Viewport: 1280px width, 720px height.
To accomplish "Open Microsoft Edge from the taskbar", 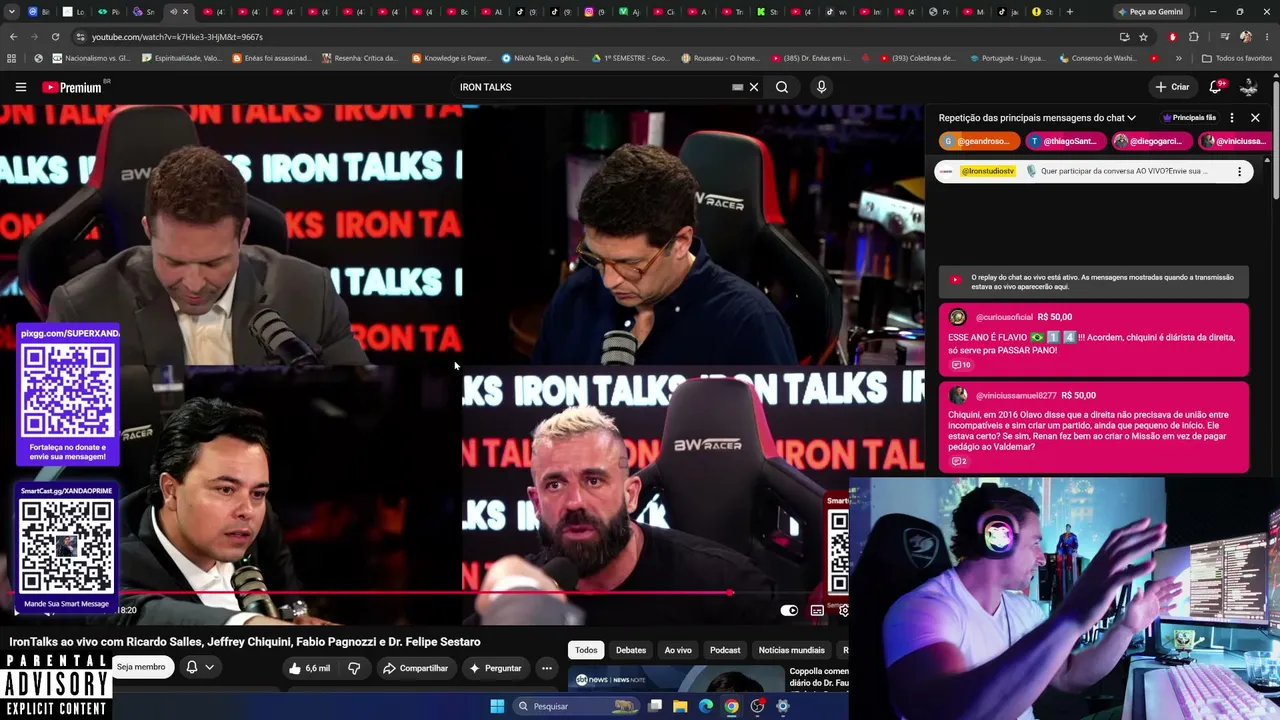I will pyautogui.click(x=706, y=706).
